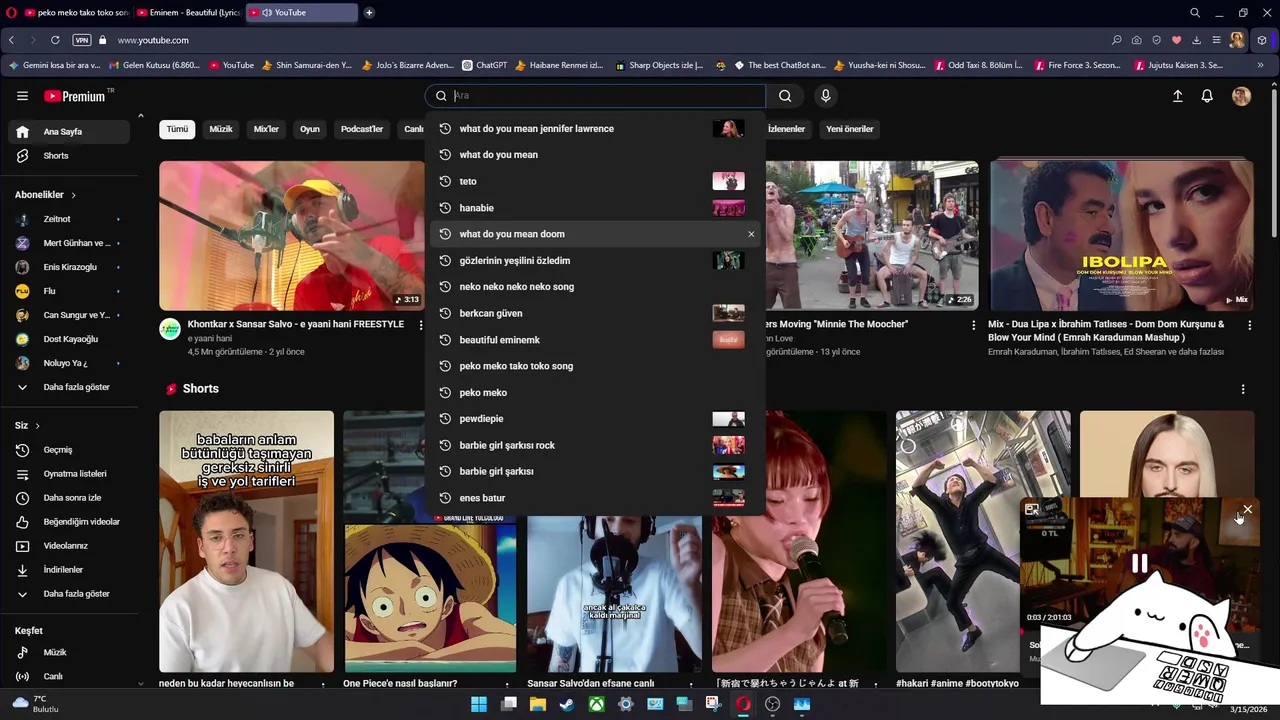Select the Mix'ler filter chip
The height and width of the screenshot is (720, 1280).
[266, 129]
